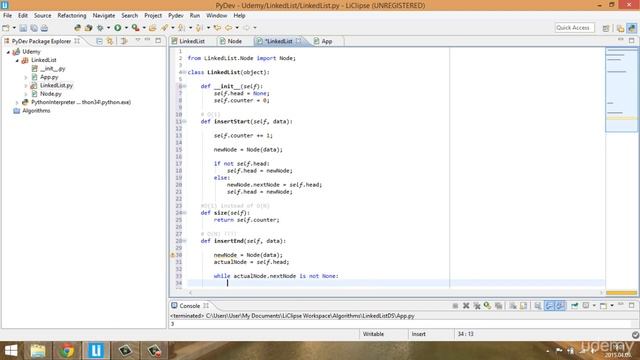Collapse the insertStart fold marker at line 11
640x360 pixels.
coord(184,121)
